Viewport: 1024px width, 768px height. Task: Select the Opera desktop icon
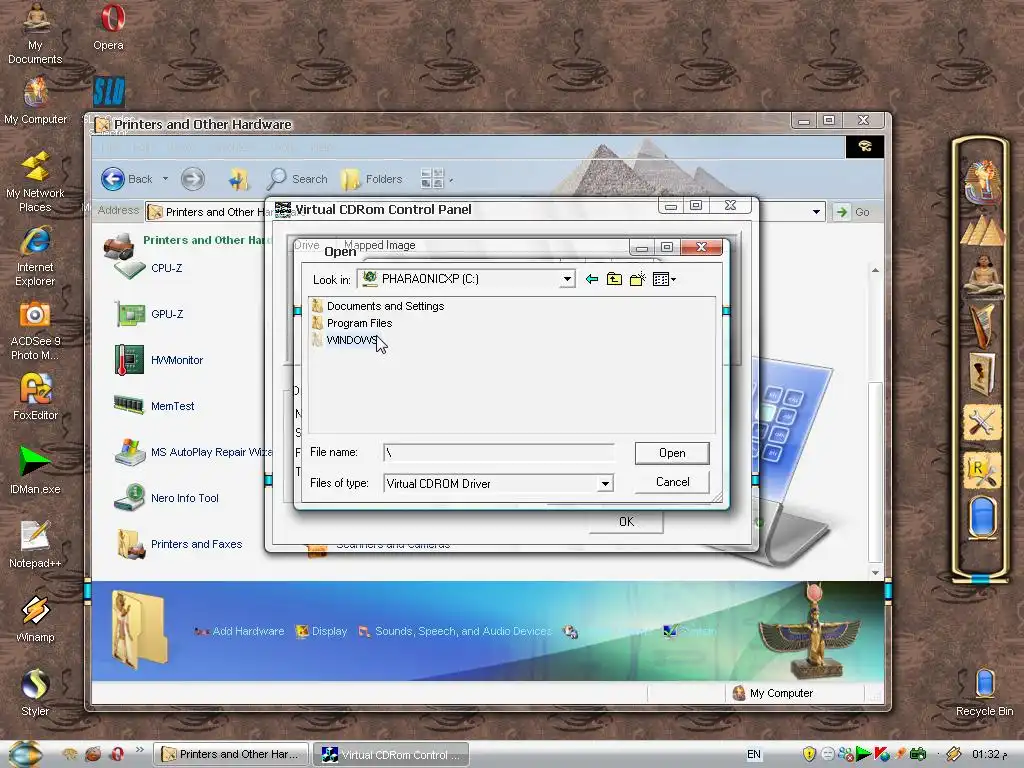(x=110, y=27)
